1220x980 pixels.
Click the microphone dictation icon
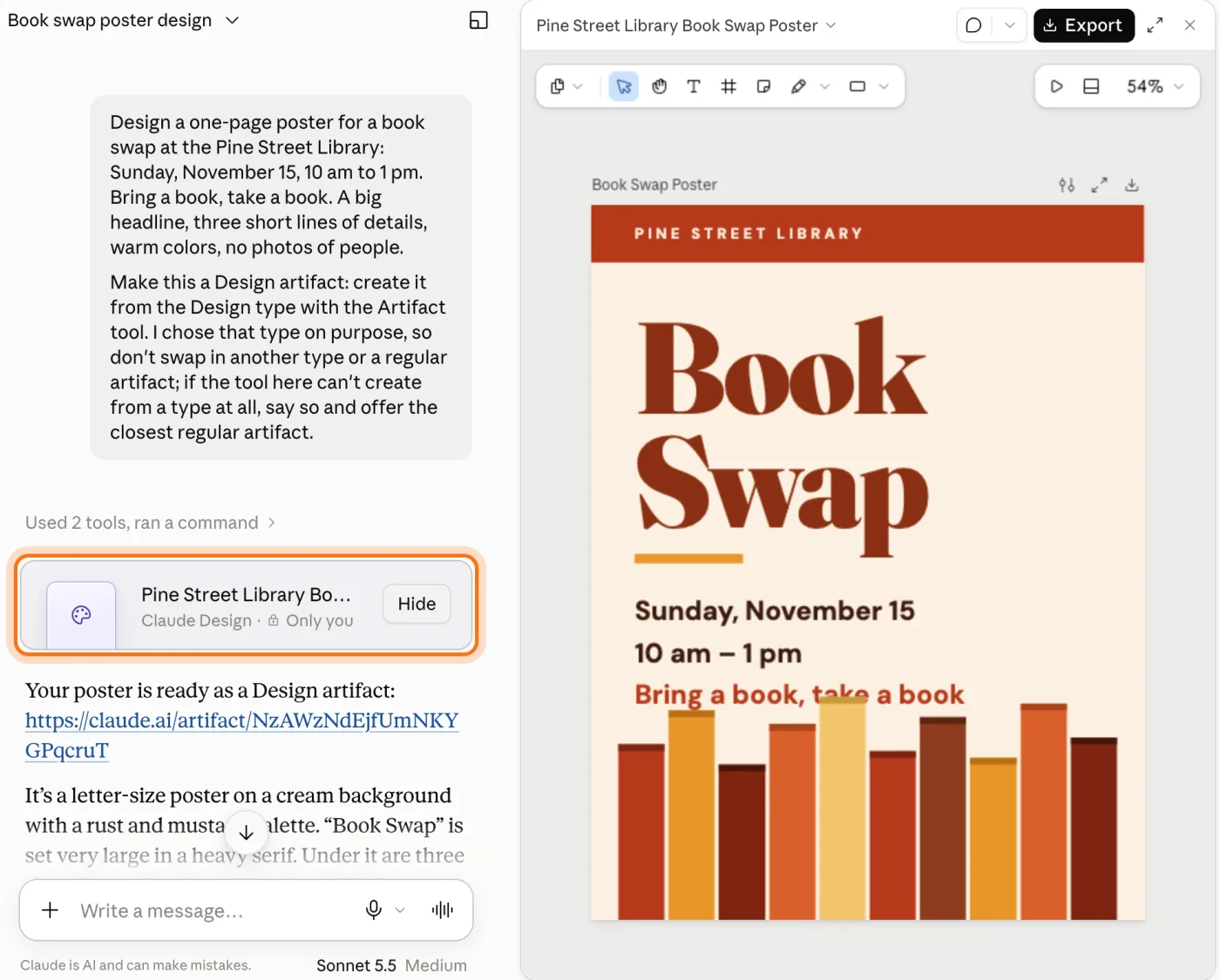tap(374, 910)
